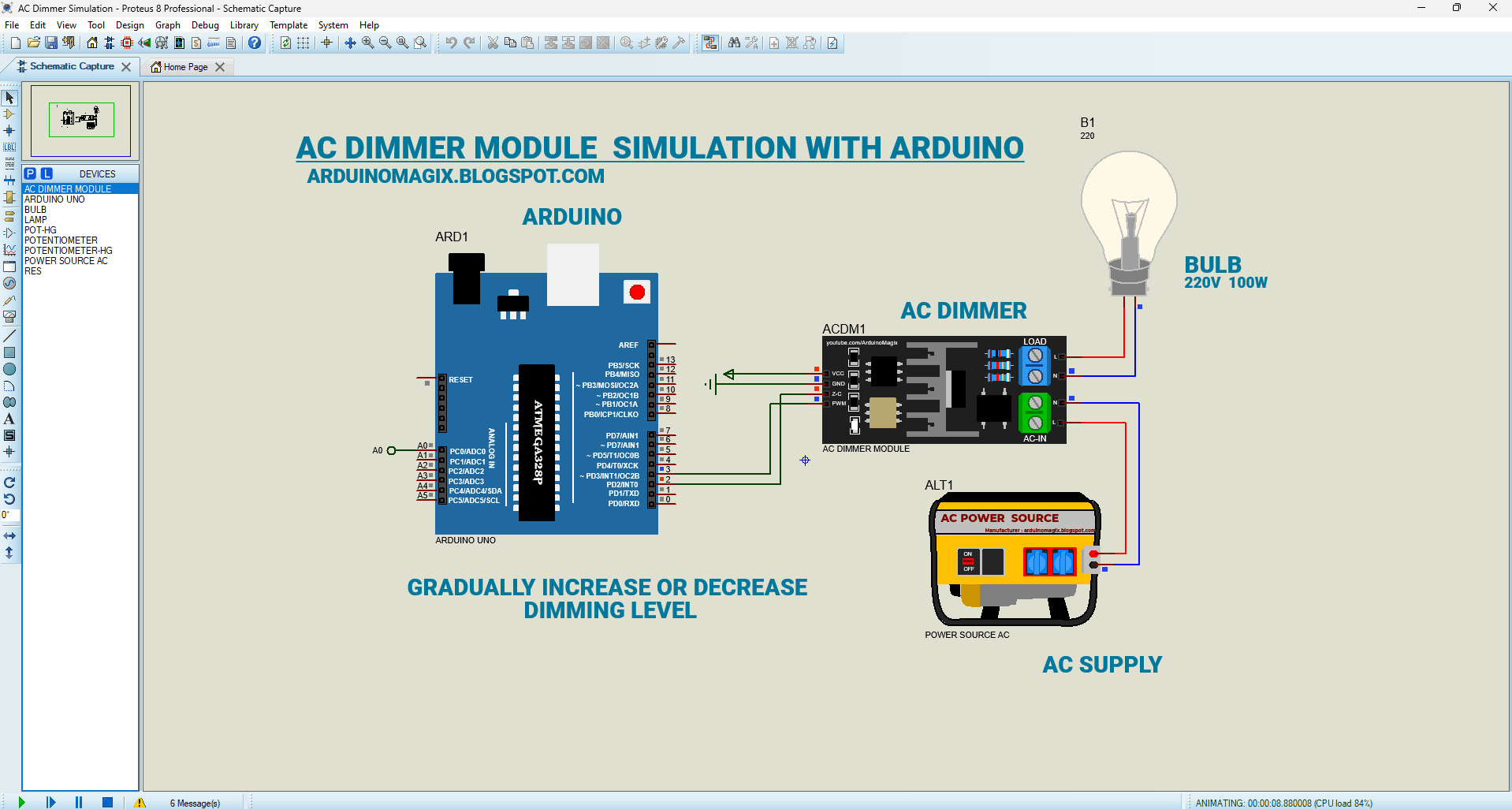Click the P pick devices button

[30, 173]
